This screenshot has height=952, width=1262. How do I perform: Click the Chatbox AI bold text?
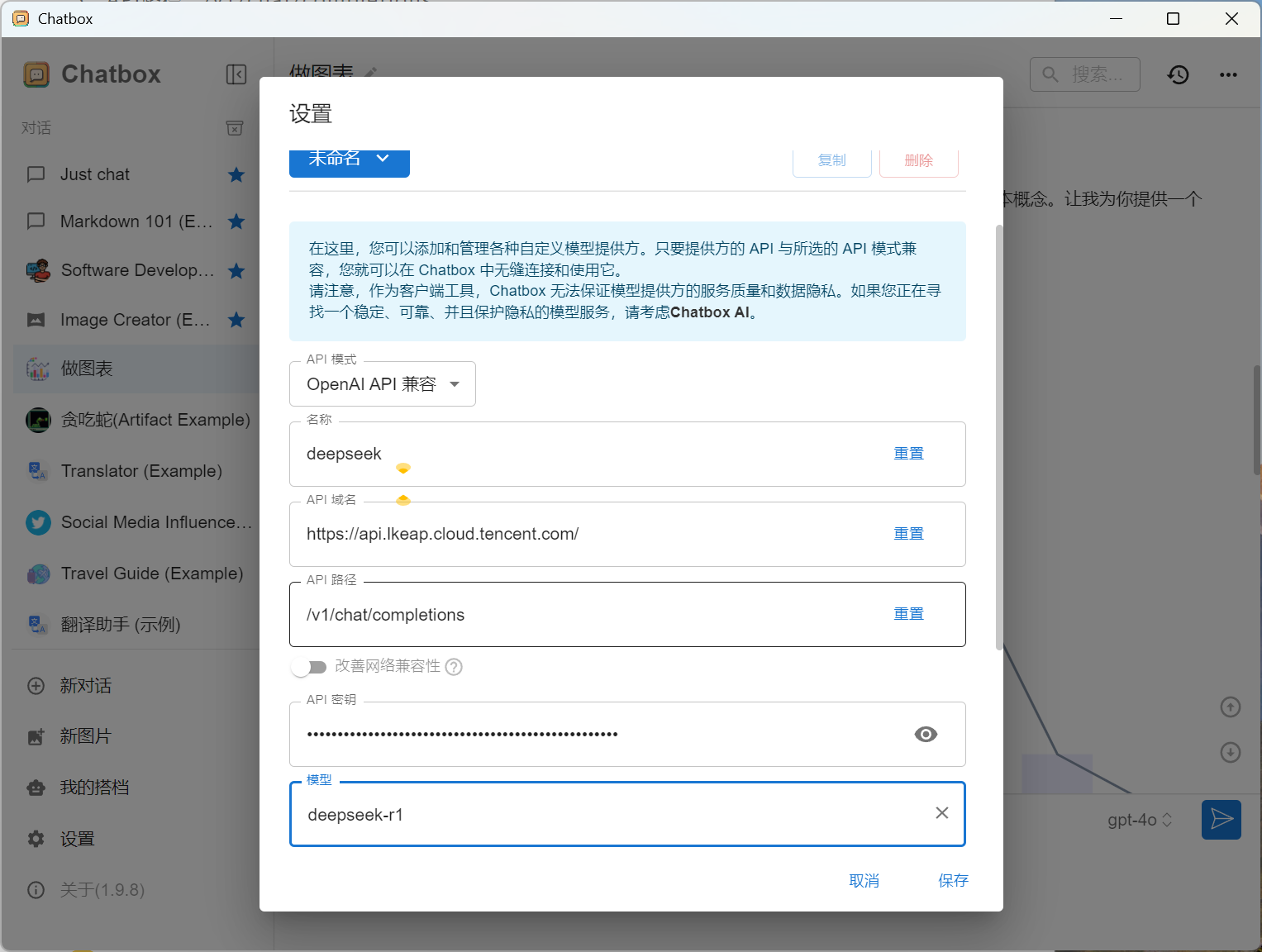coord(710,312)
